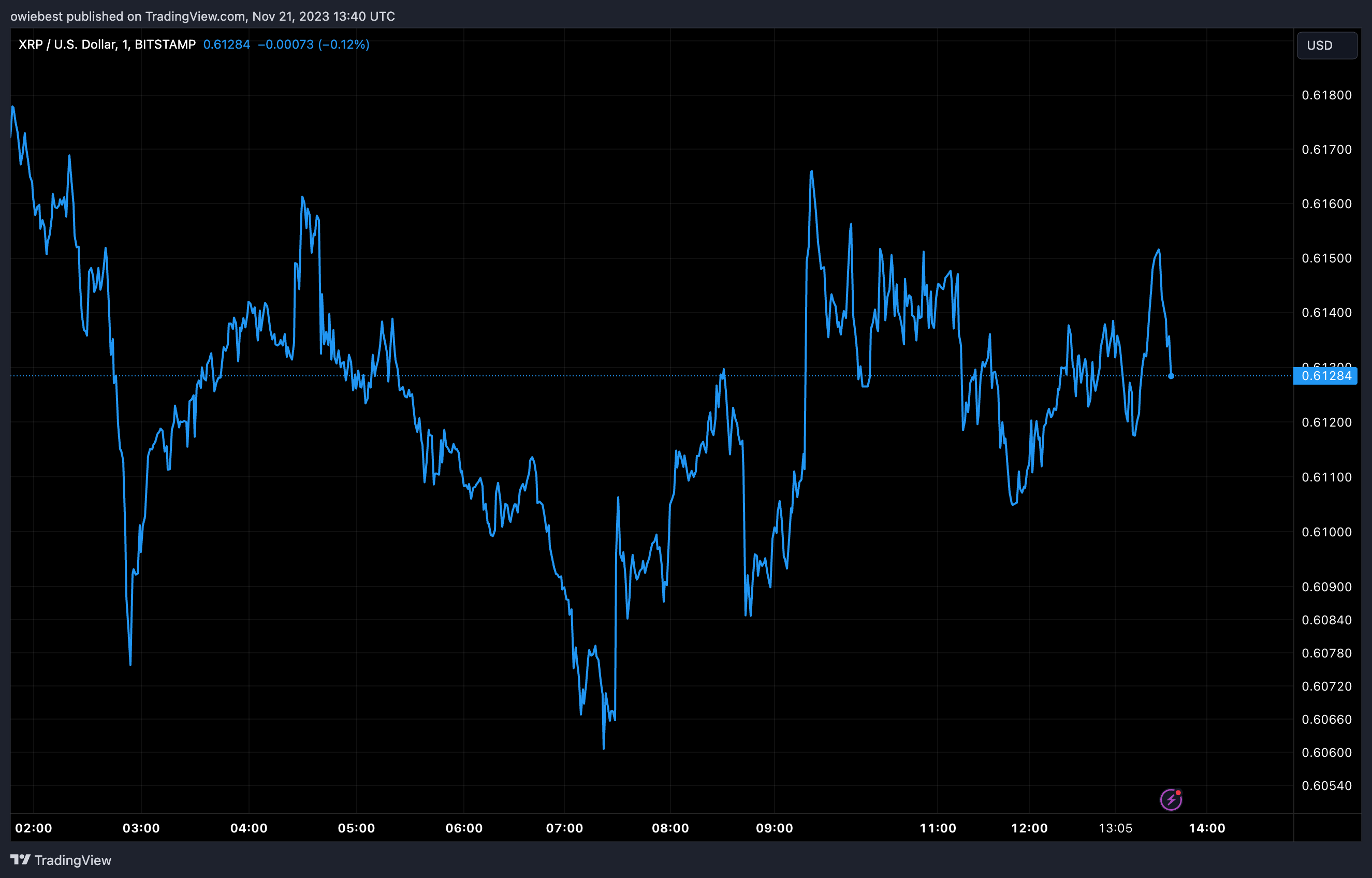Select the 09:00 time axis label

pyautogui.click(x=774, y=828)
